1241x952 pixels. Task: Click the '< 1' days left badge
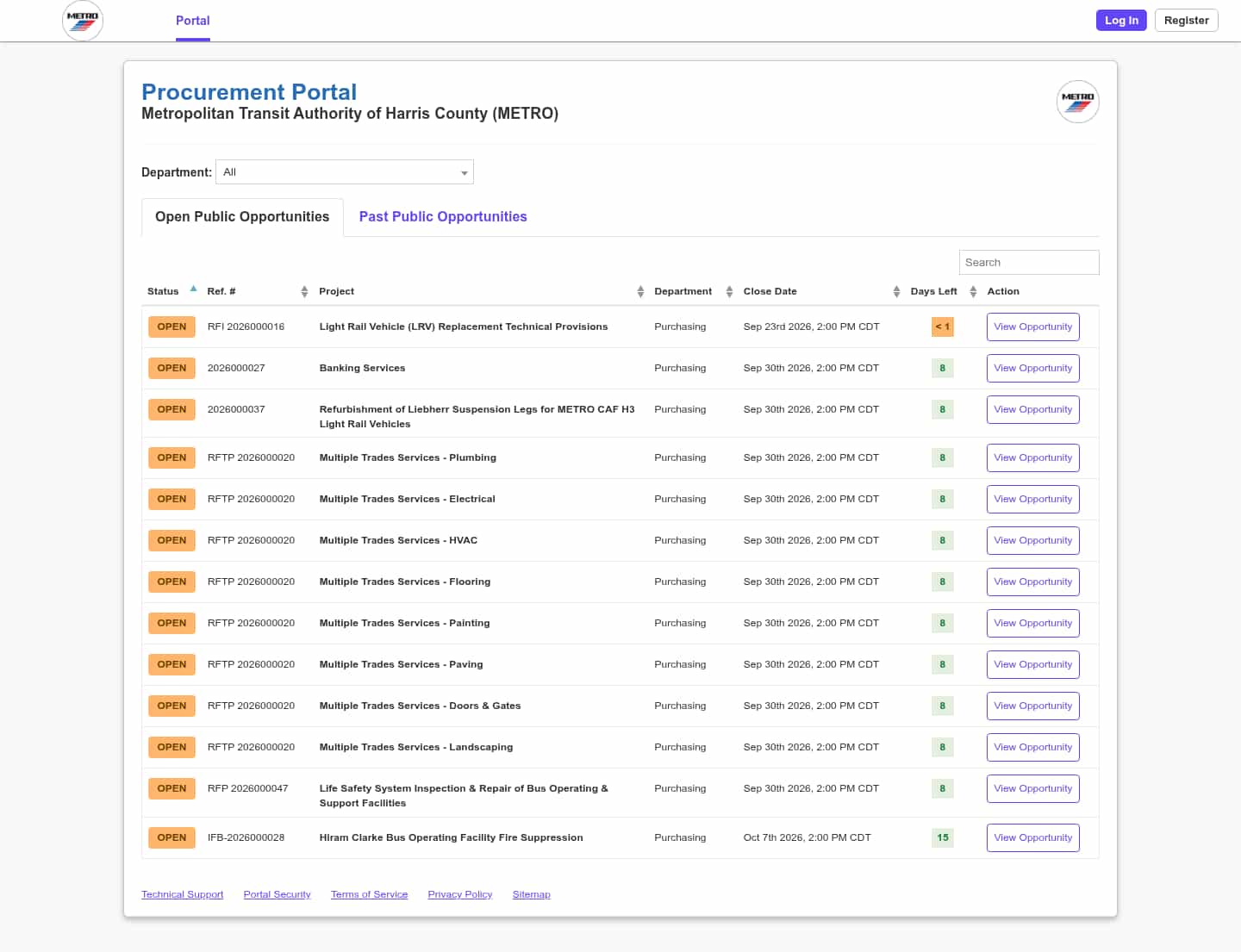(942, 327)
